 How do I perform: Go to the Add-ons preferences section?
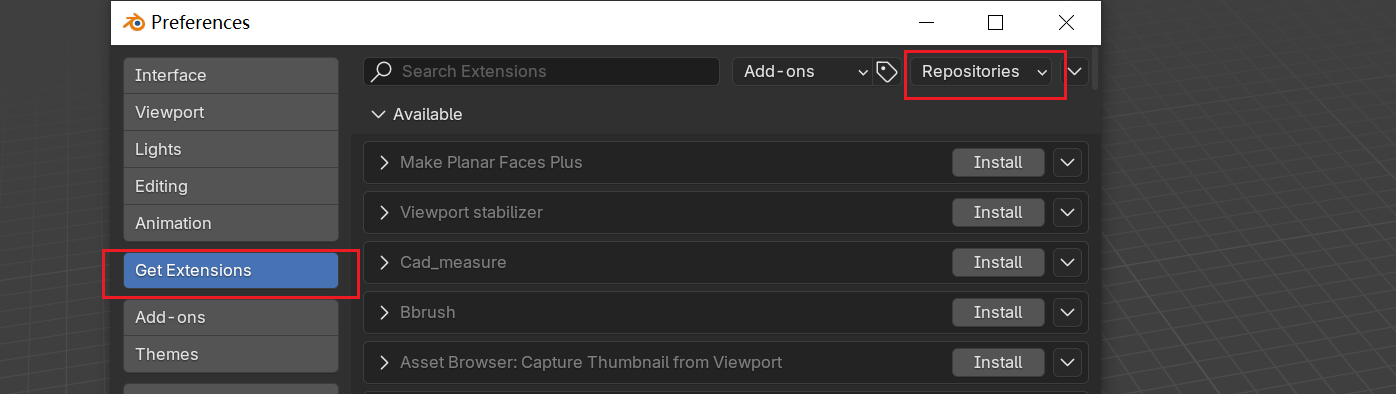231,317
